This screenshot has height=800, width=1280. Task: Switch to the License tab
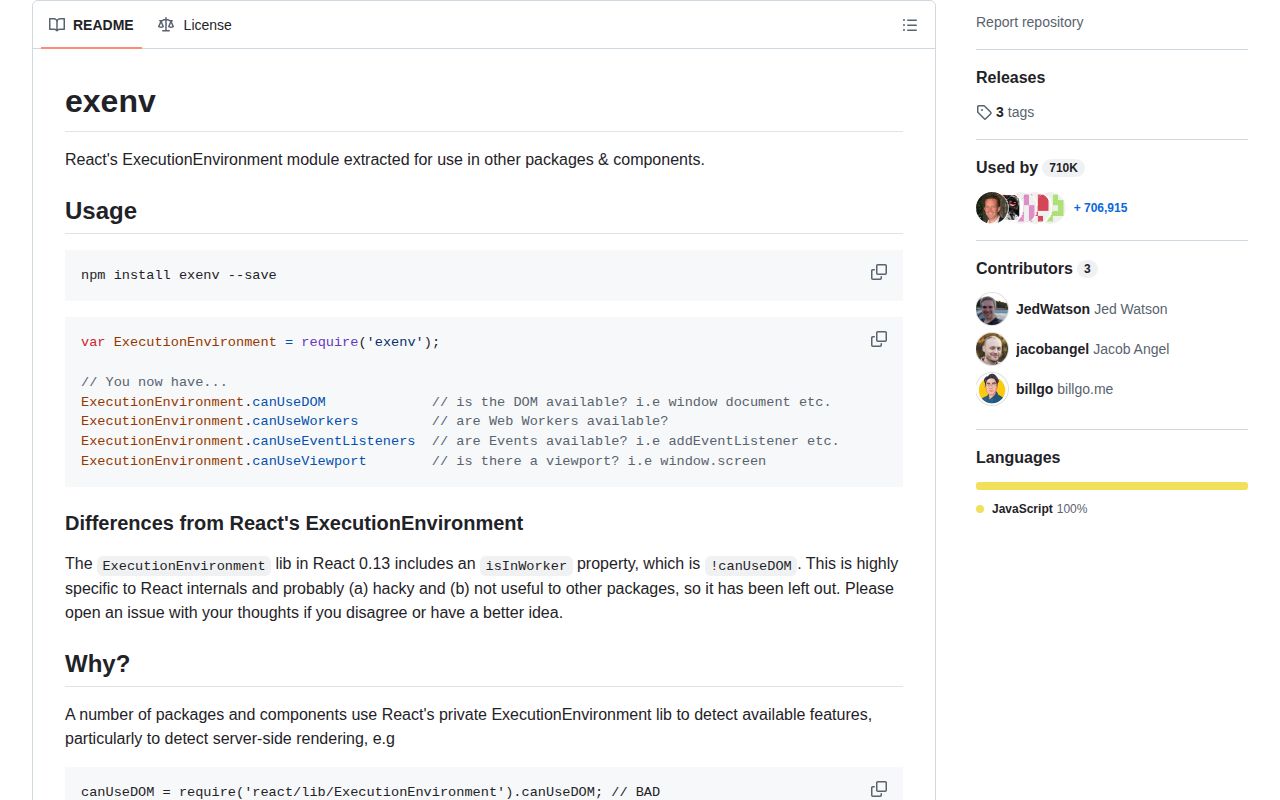[x=195, y=25]
